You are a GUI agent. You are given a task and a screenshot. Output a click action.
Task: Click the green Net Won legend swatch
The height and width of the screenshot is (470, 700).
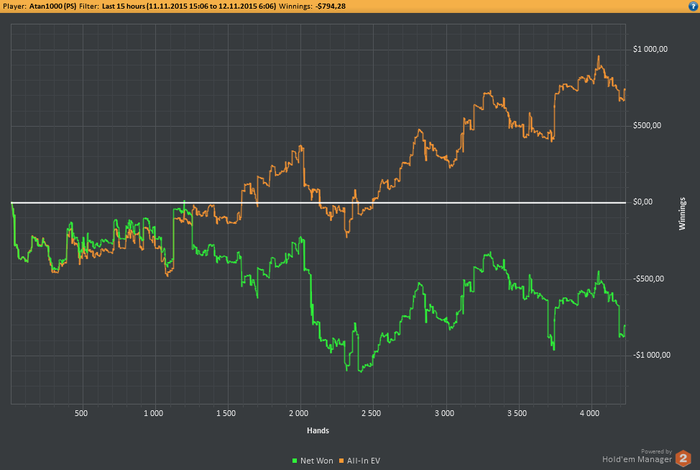[295, 461]
